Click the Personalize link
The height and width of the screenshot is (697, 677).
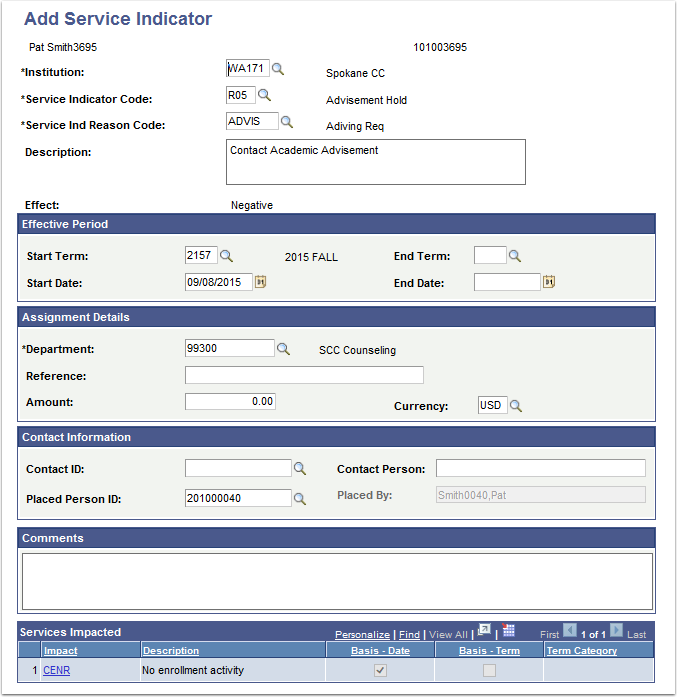pyautogui.click(x=362, y=635)
